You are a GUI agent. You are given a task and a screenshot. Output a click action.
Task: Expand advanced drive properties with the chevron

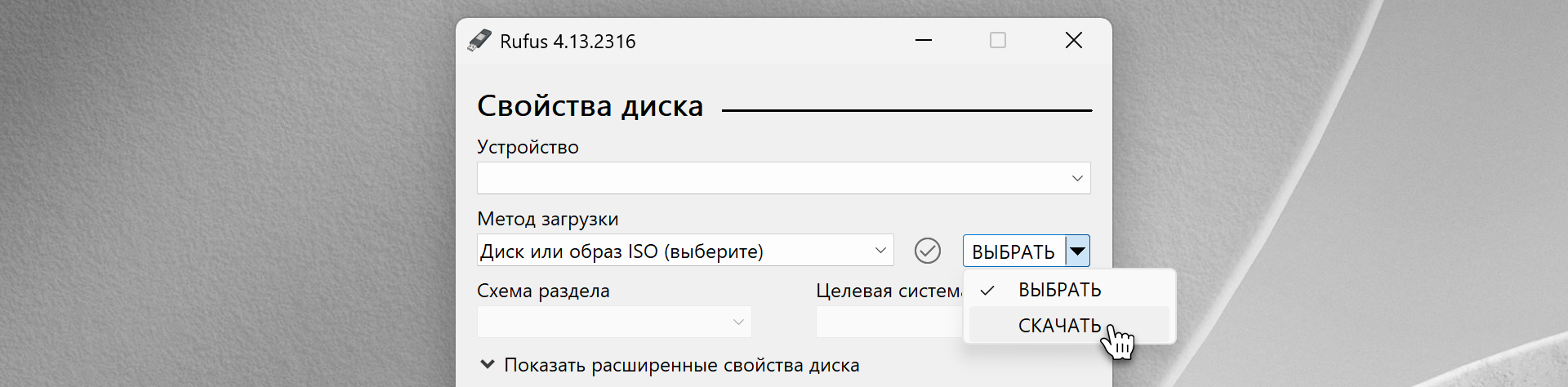[x=488, y=364]
